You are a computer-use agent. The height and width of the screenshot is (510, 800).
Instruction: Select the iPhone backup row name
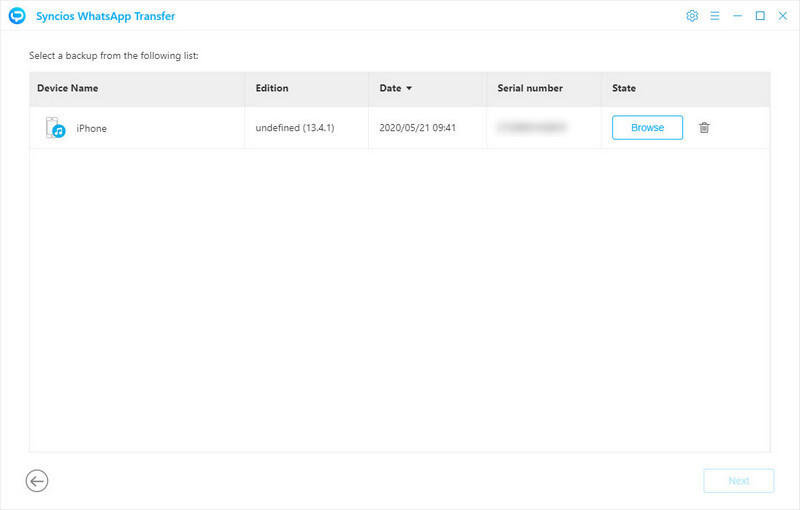point(92,129)
